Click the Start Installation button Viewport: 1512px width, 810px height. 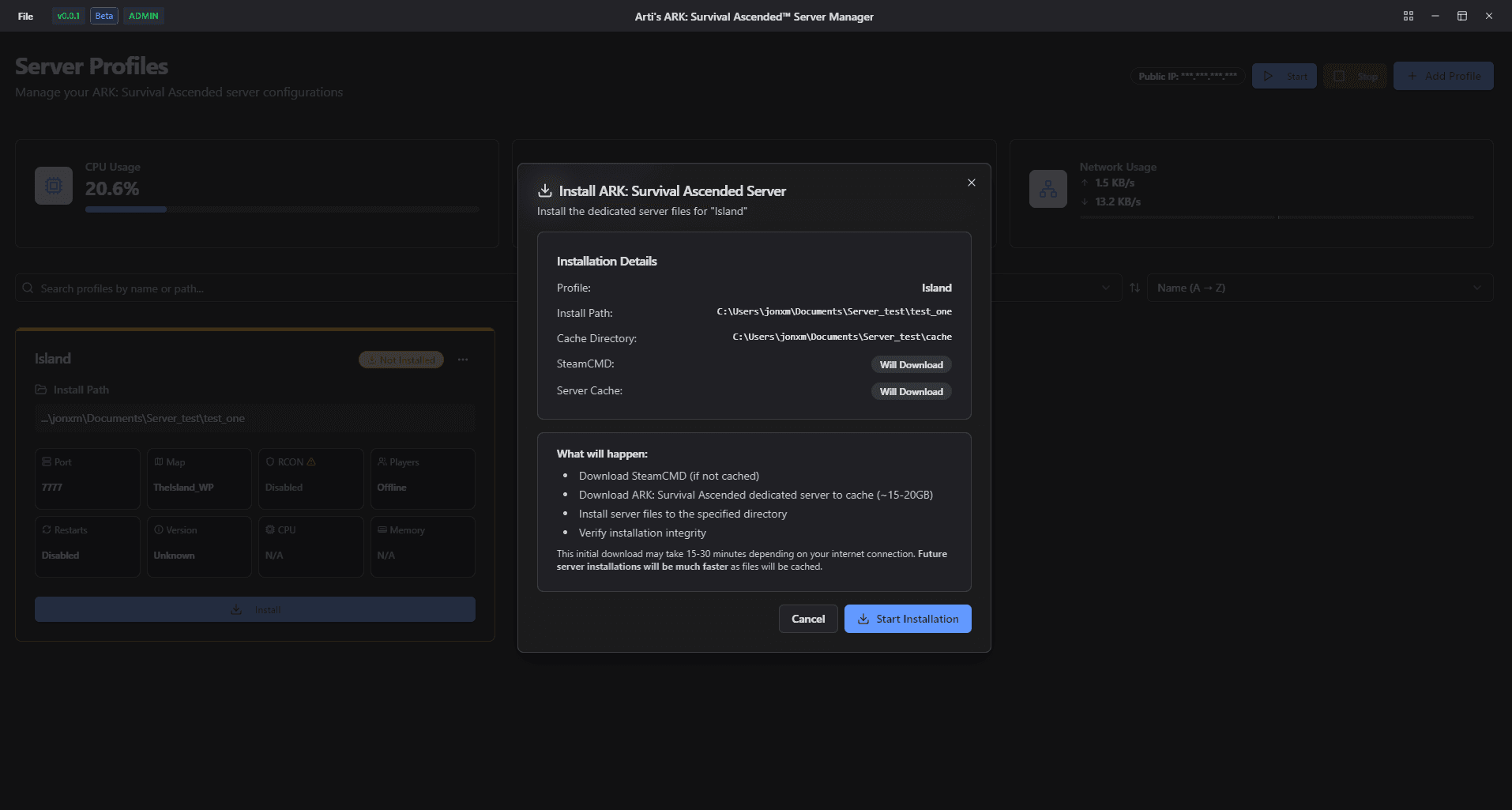pyautogui.click(x=907, y=619)
